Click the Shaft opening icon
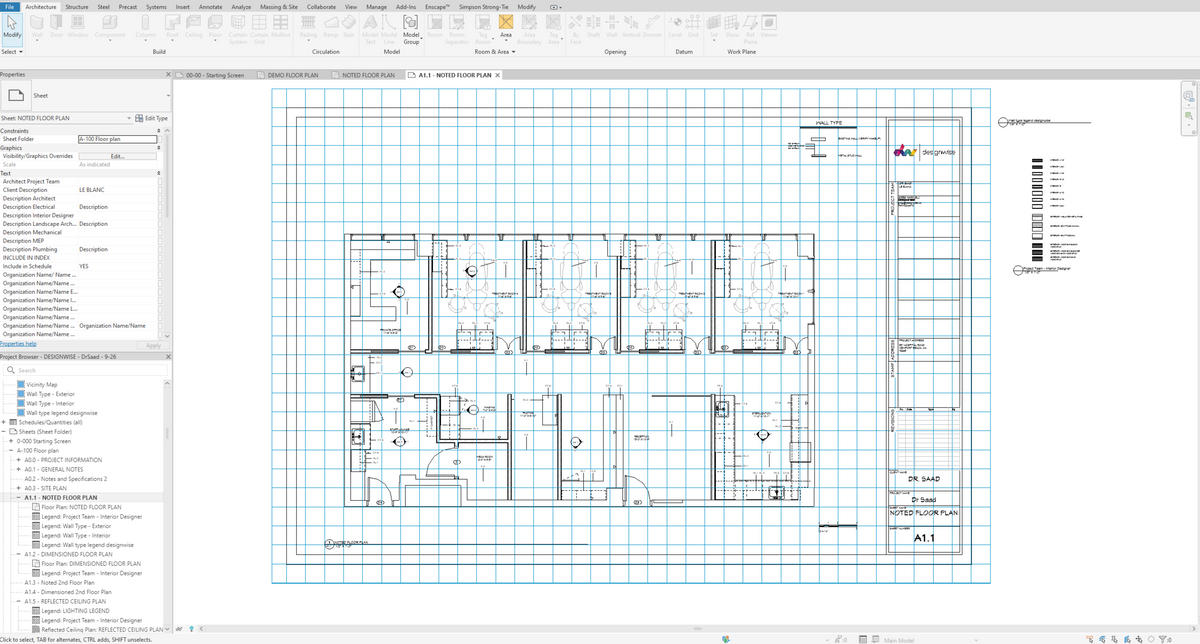 [594, 23]
